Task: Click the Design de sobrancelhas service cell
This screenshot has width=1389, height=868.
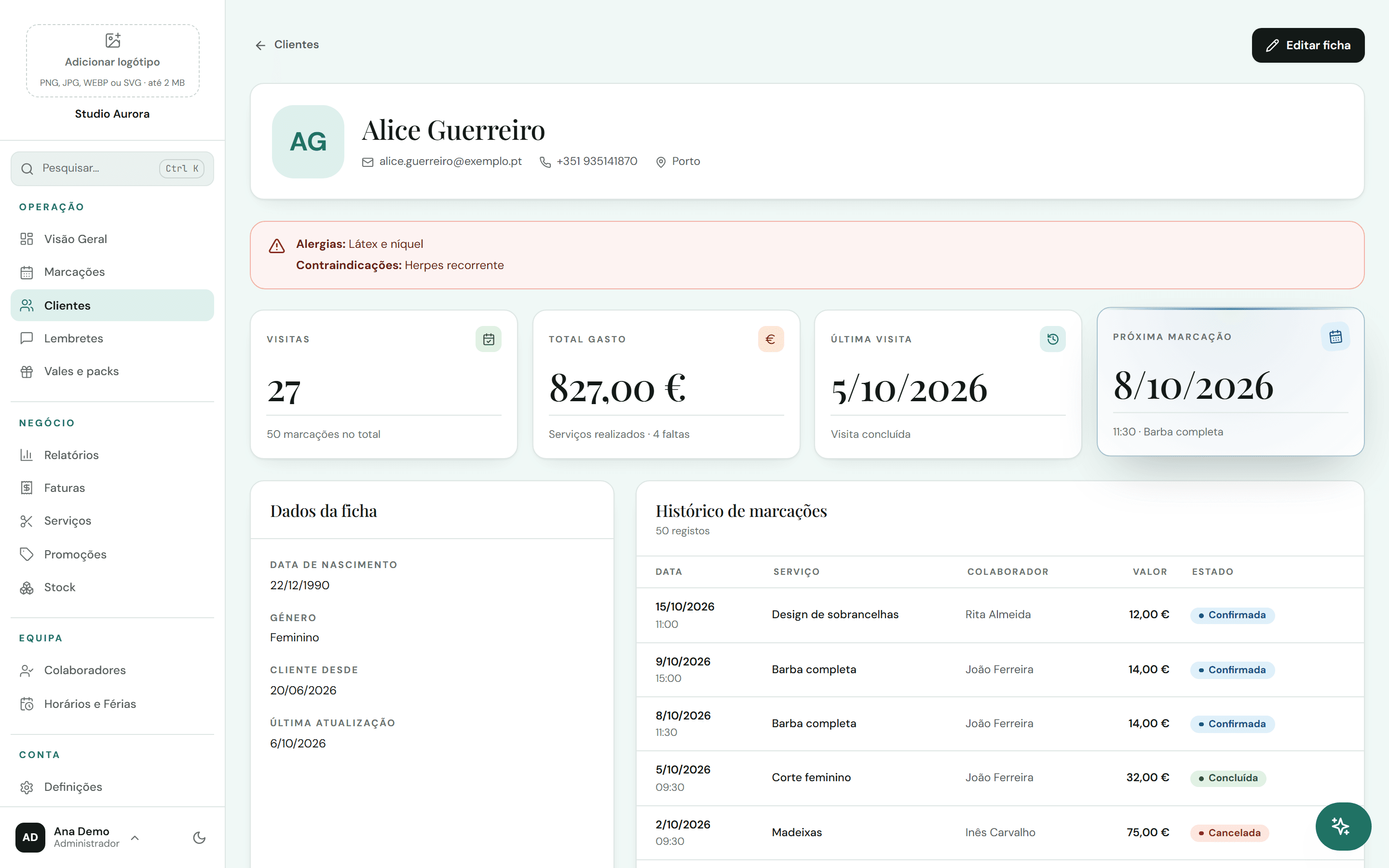Action: click(x=835, y=614)
